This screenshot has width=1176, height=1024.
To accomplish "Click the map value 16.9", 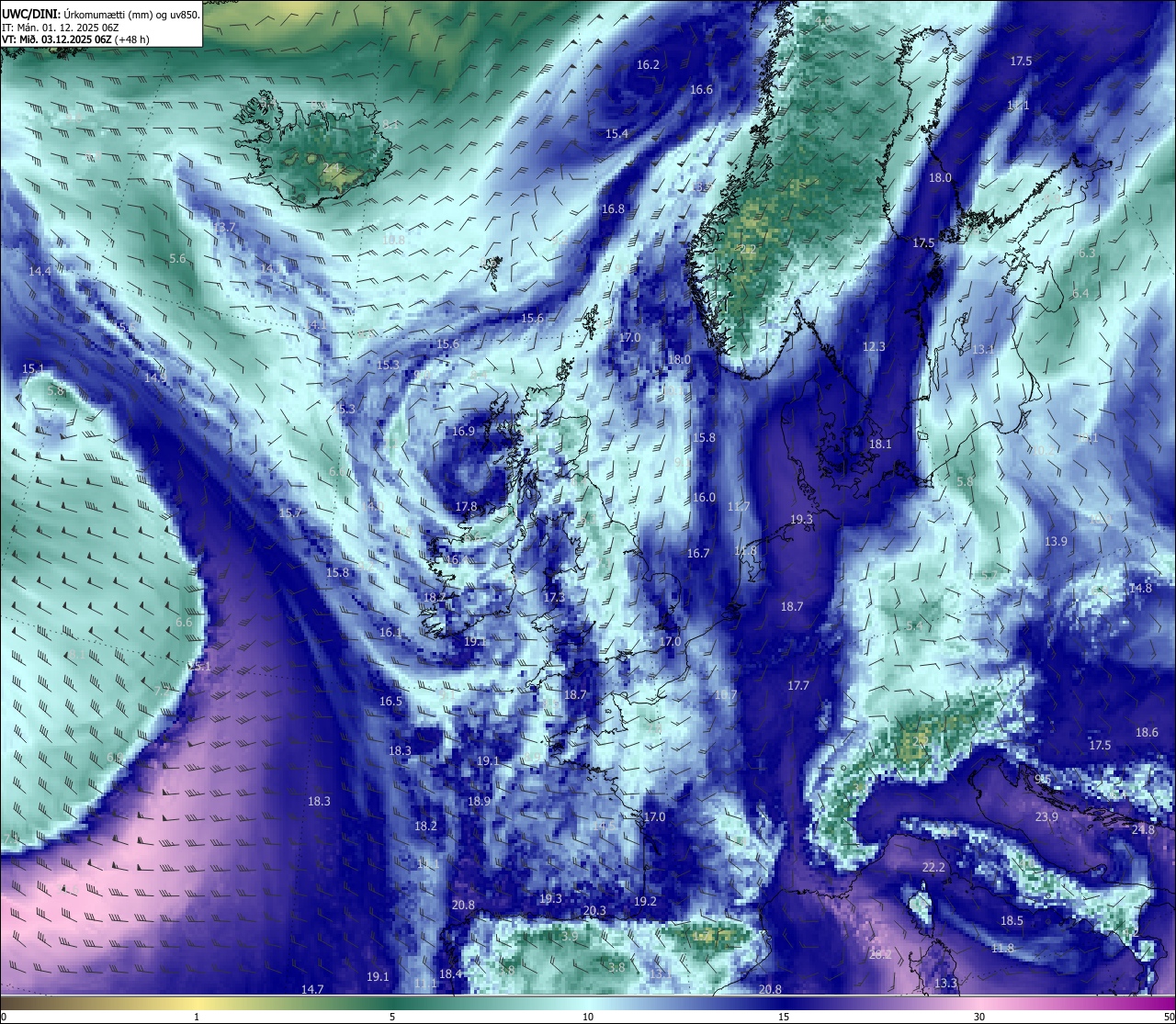I will (463, 431).
